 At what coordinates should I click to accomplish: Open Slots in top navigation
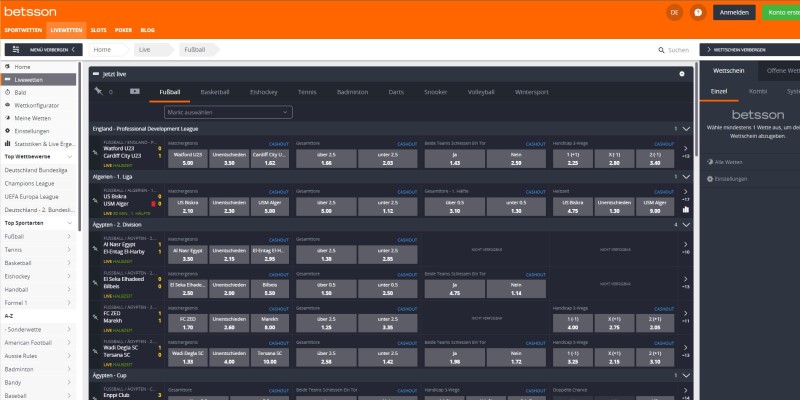[98, 30]
